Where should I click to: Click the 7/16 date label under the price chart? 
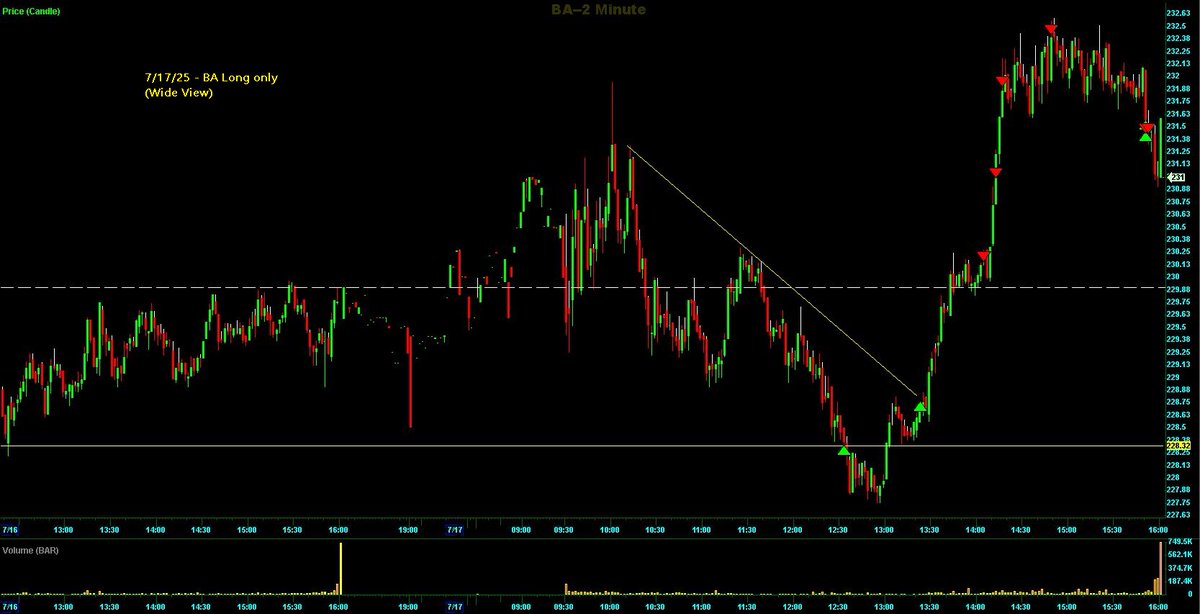pyautogui.click(x=11, y=529)
